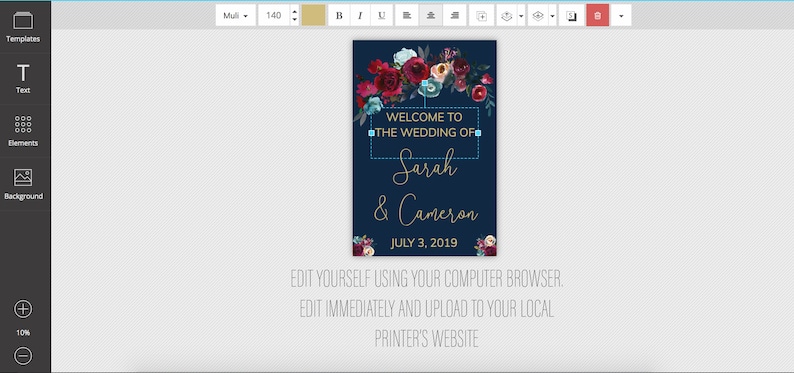
Task: Select the 'WELCOME TO' text line
Action: [424, 117]
